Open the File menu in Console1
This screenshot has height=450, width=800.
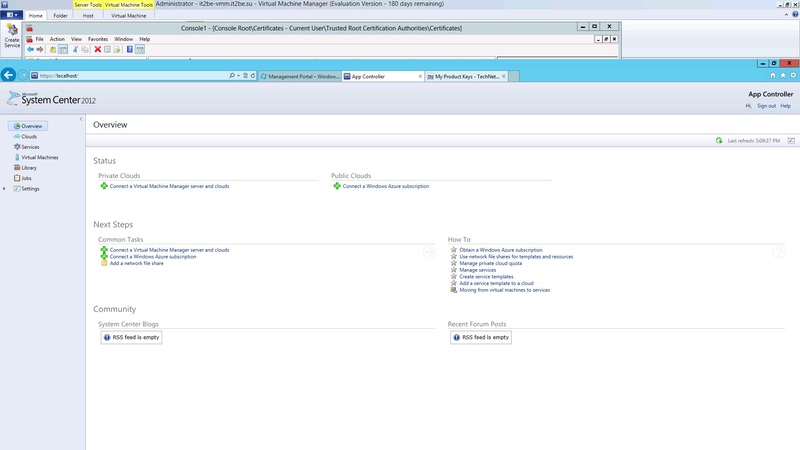click(39, 39)
